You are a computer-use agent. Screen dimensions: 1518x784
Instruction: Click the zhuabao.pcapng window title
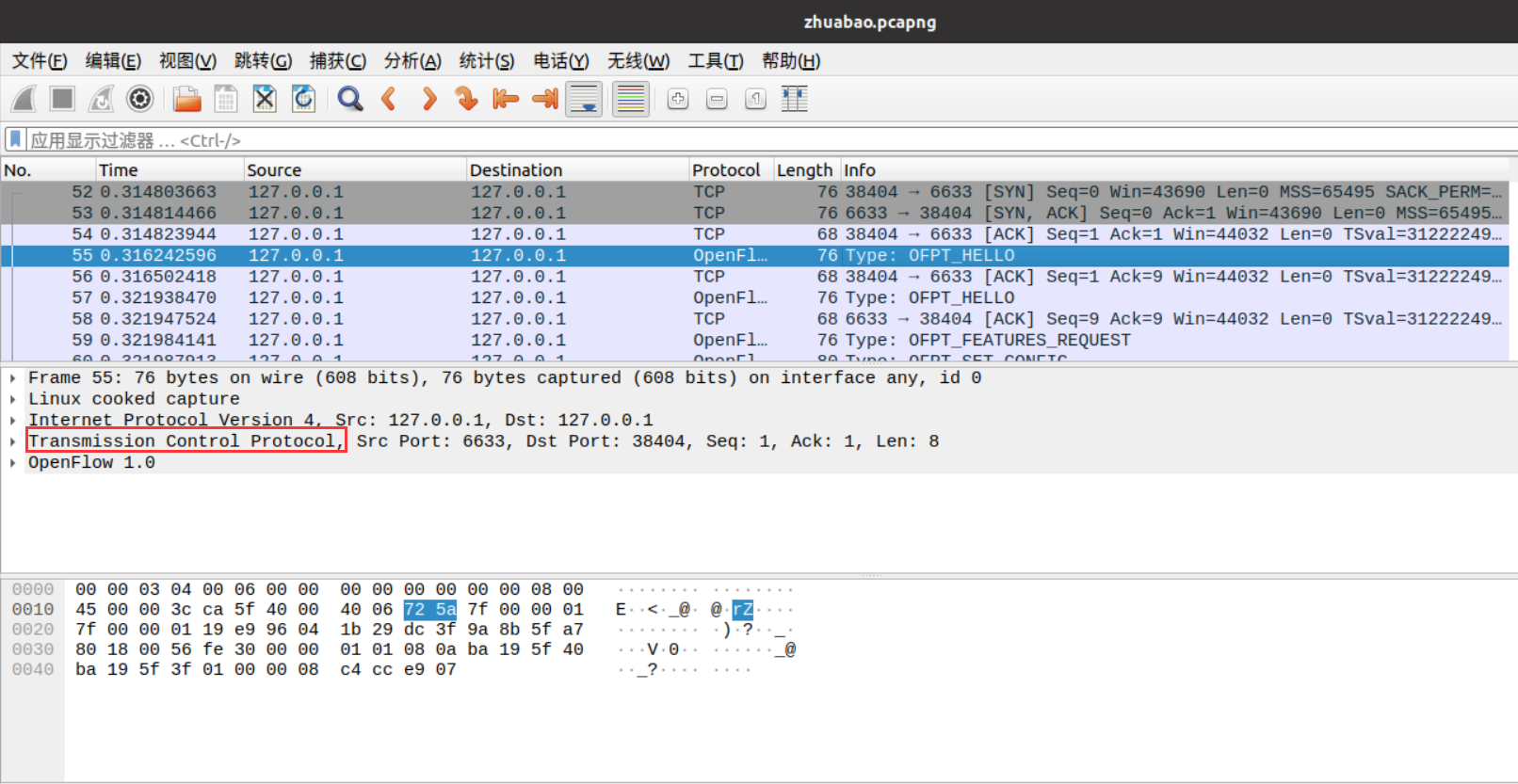(870, 22)
